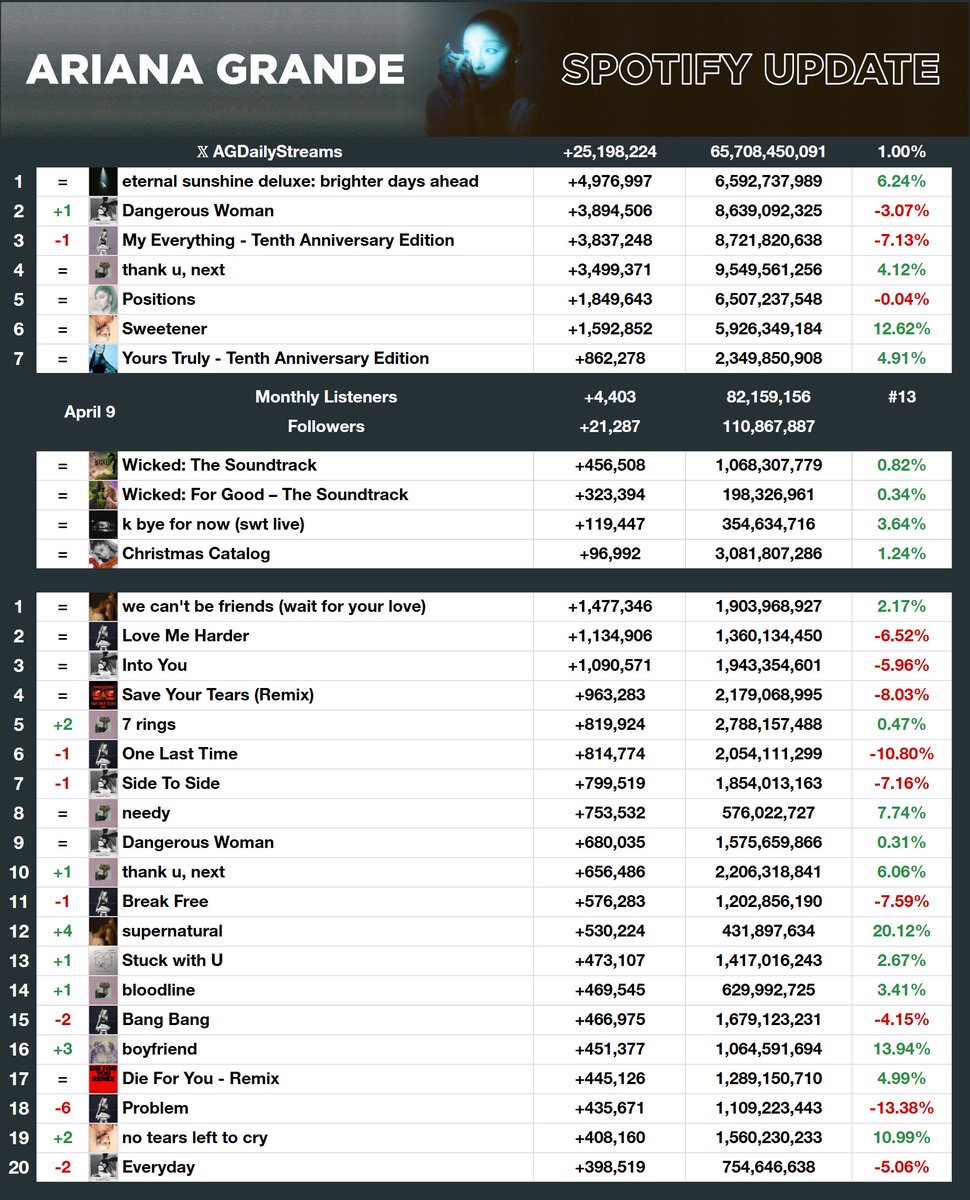Viewport: 970px width, 1200px height.
Task: Click the Yours Truly album cover thumbnail
Action: tap(103, 358)
